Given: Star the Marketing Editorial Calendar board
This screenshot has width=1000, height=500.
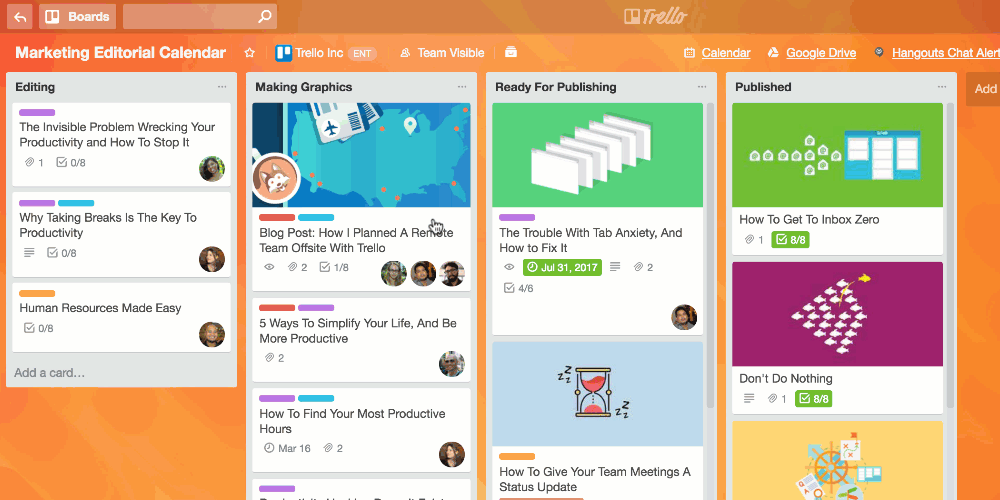Looking at the screenshot, I should pos(249,53).
